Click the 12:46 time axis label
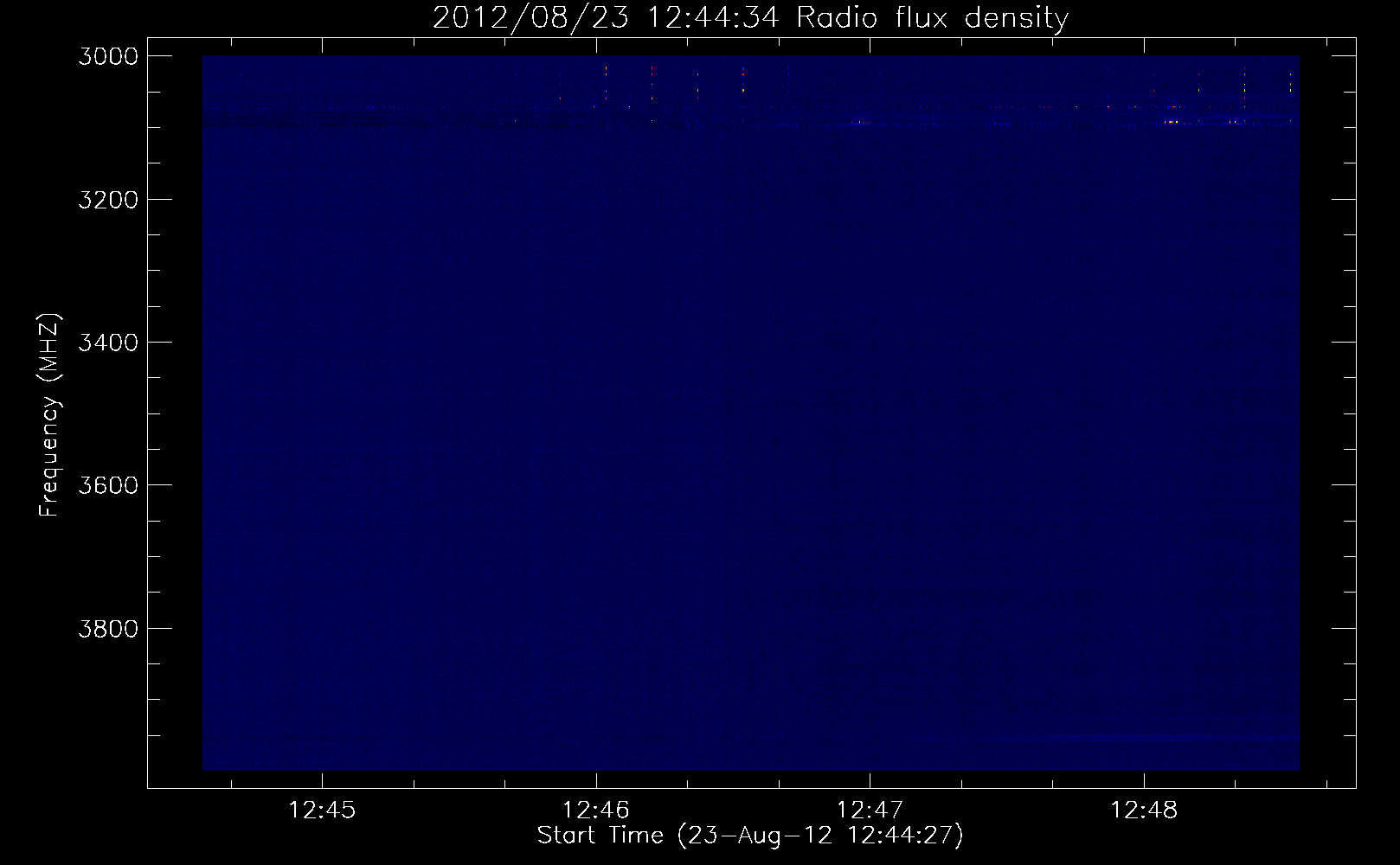The image size is (1400, 865). point(595,811)
